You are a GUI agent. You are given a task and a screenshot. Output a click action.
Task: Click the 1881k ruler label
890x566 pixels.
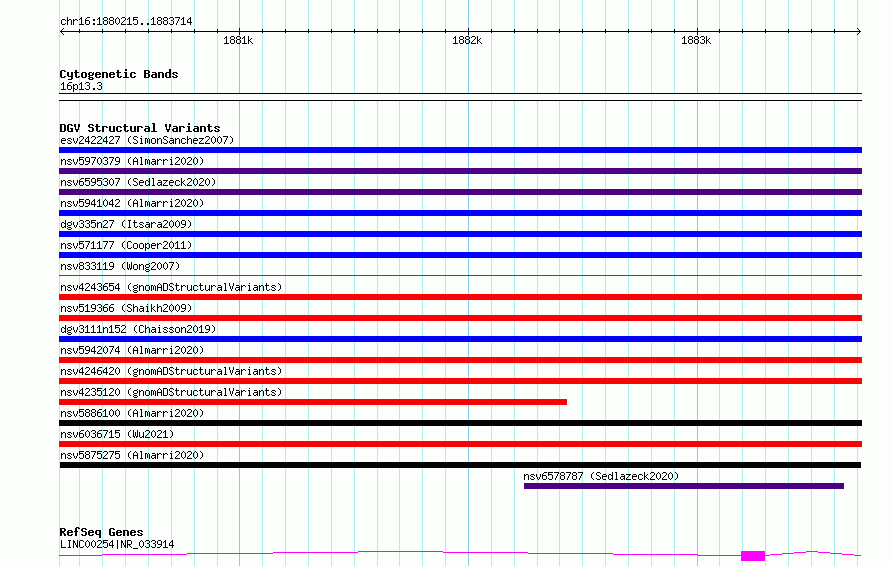tap(238, 40)
